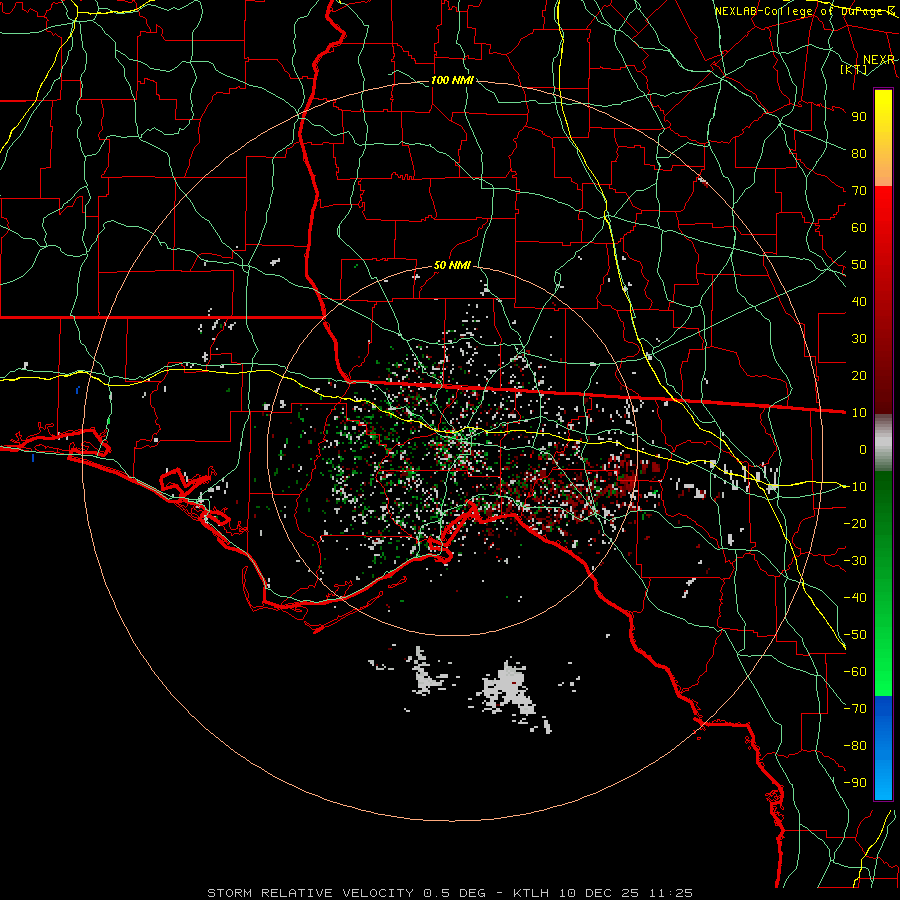This screenshot has width=900, height=900.
Task: Click the gray zero-velocity color bar segment
Action: pyautogui.click(x=883, y=442)
